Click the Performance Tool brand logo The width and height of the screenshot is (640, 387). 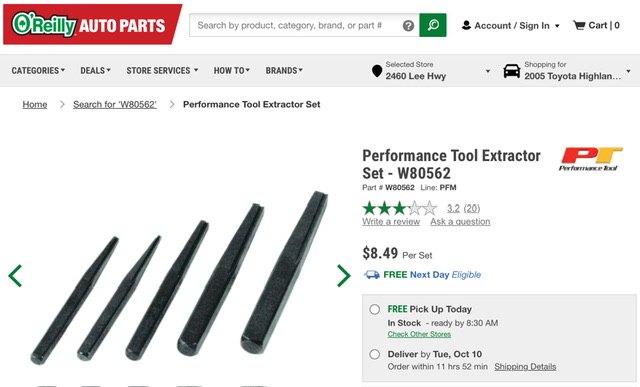coord(590,159)
